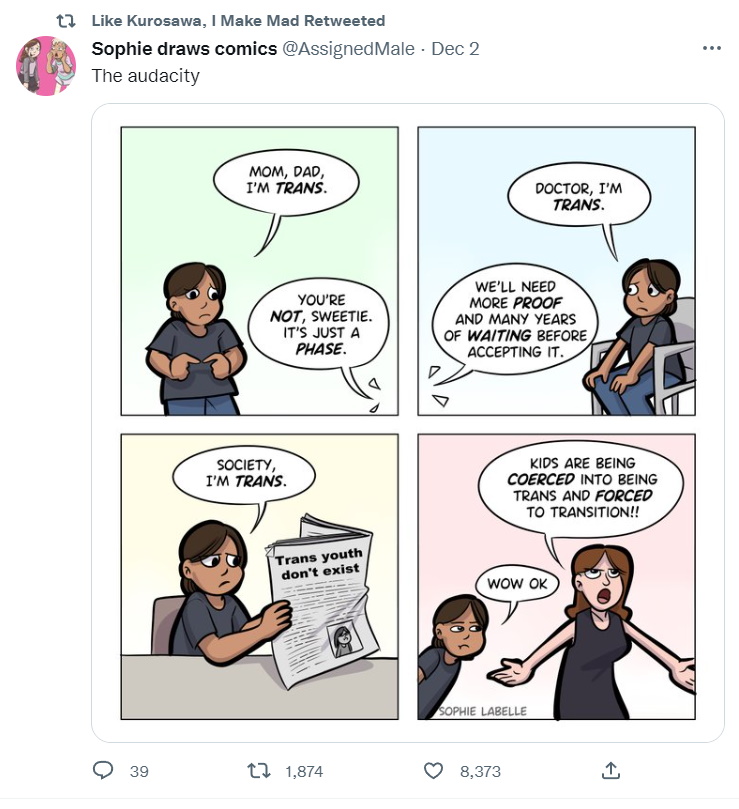The height and width of the screenshot is (809, 739).
Task: Retweet using the retweet arrows icon
Action: [257, 771]
